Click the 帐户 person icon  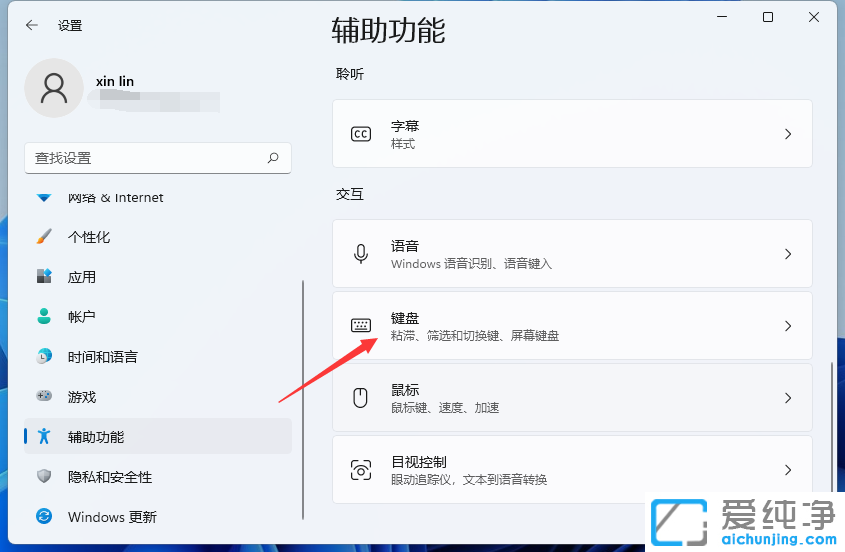point(44,316)
